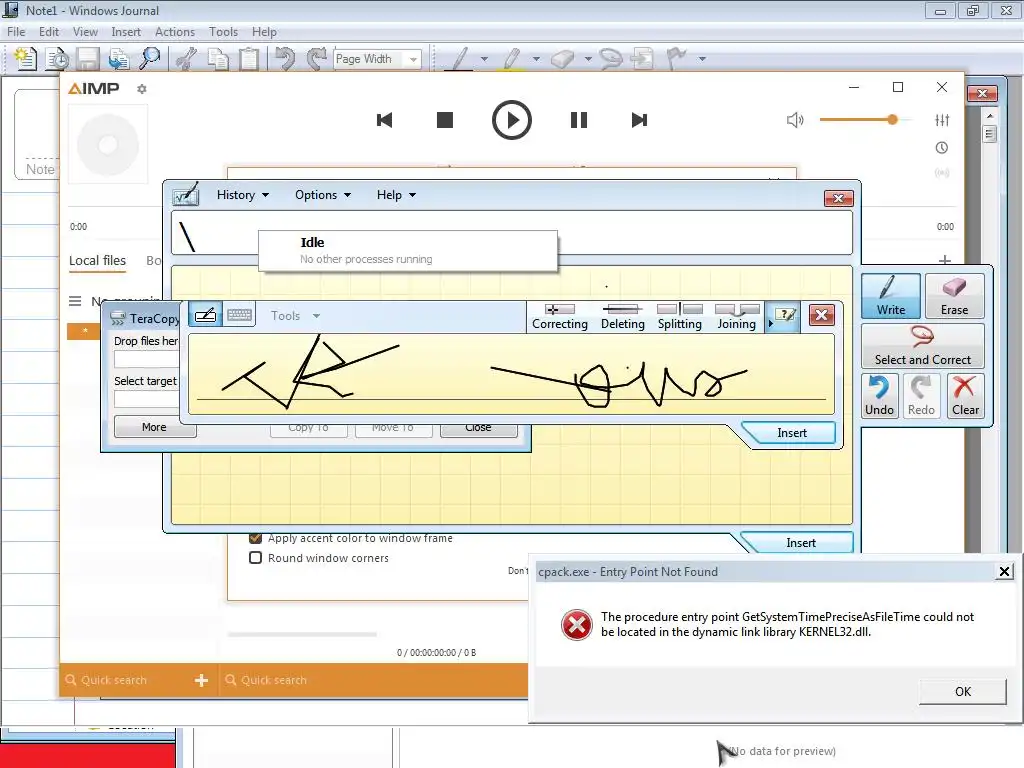Click the input panel help video icon

[784, 316]
